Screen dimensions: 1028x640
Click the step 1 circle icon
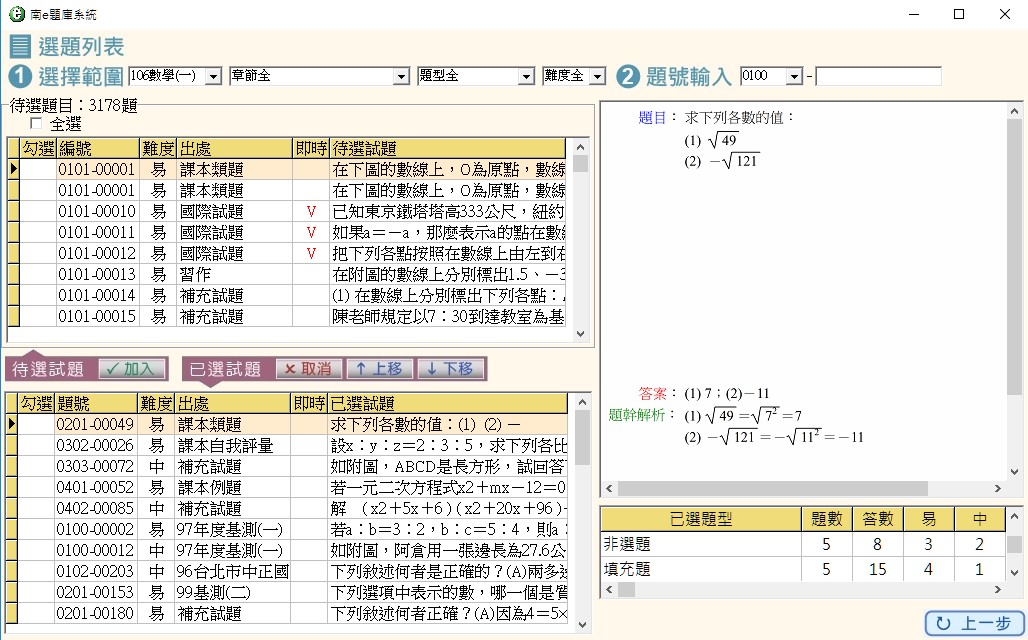click(20, 77)
